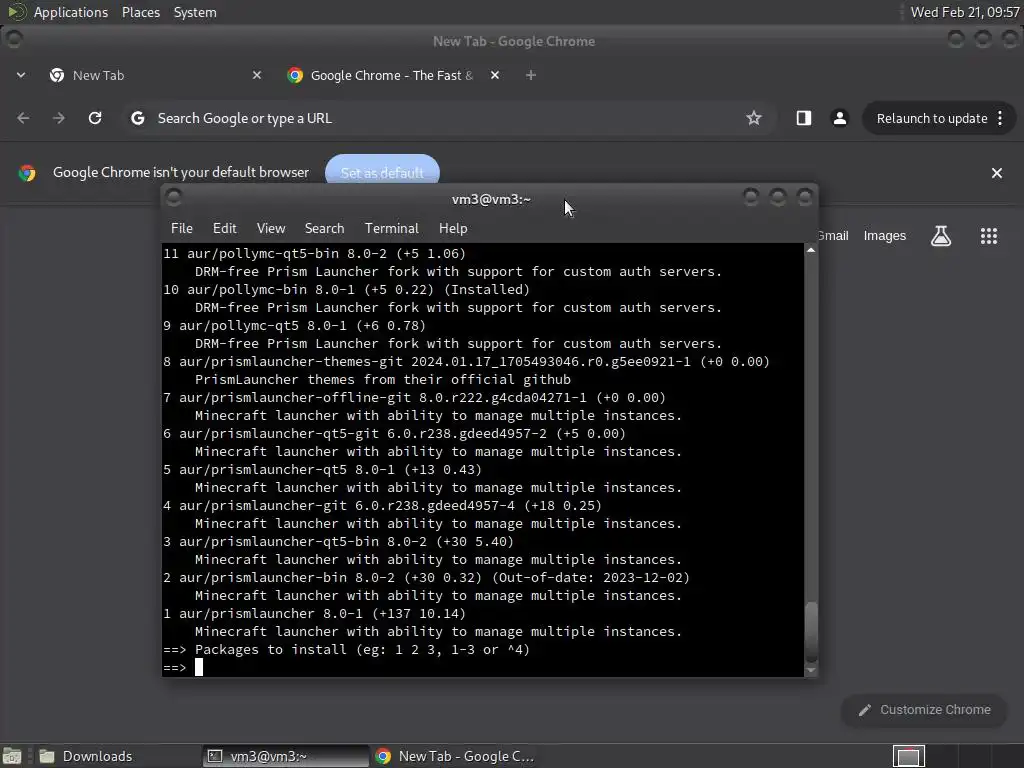Click the show desktop icon in bottom panel
1024x768 pixels.
click(x=12, y=756)
